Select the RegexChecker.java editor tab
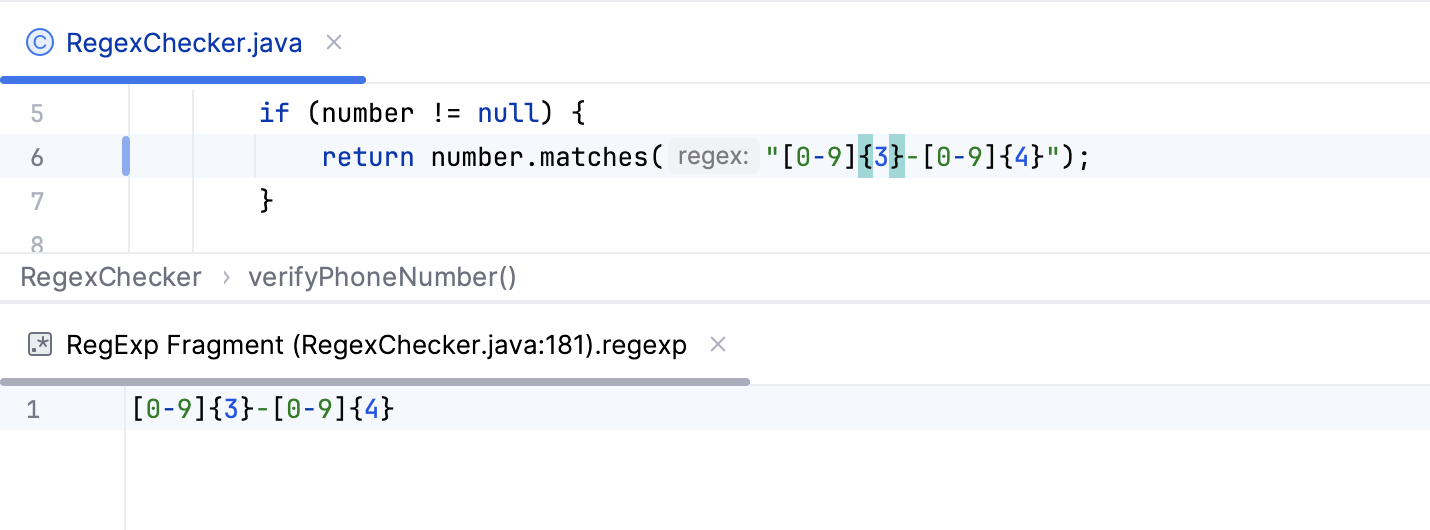This screenshot has height=530, width=1430. tap(184, 43)
